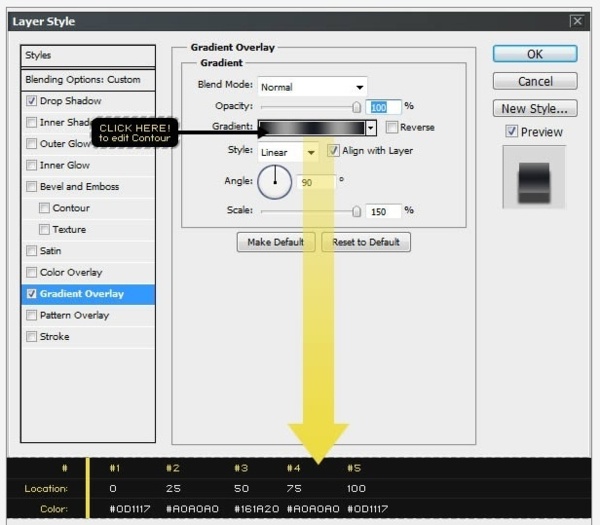This screenshot has height=525, width=600.
Task: Click the Cancel button
Action: click(535, 81)
